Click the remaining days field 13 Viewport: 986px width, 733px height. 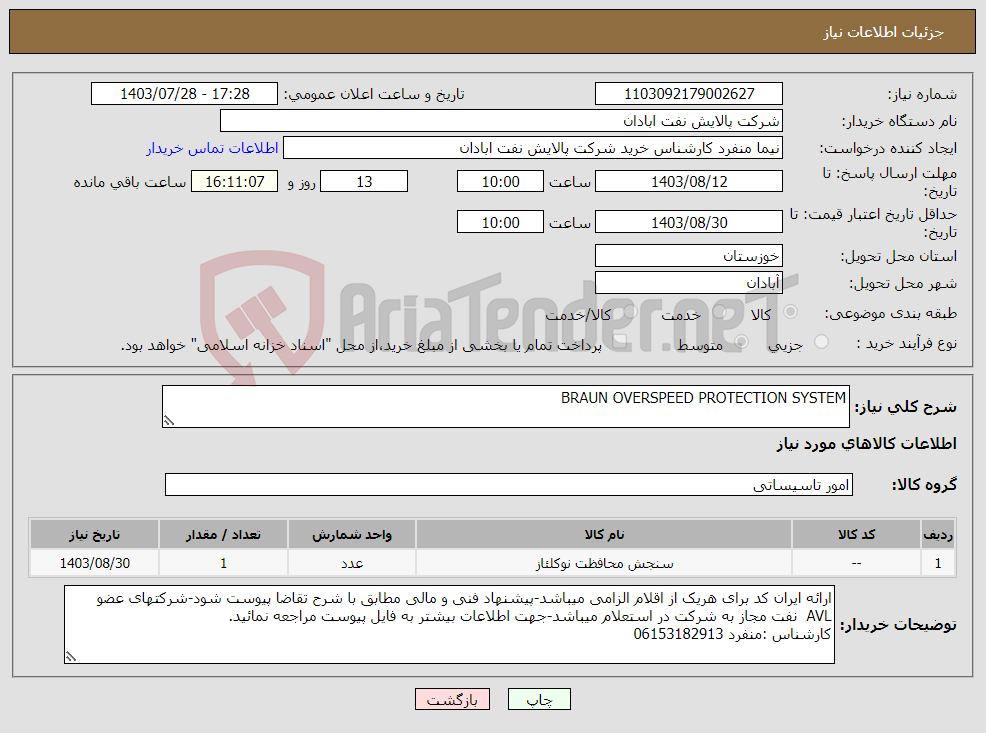[x=364, y=181]
